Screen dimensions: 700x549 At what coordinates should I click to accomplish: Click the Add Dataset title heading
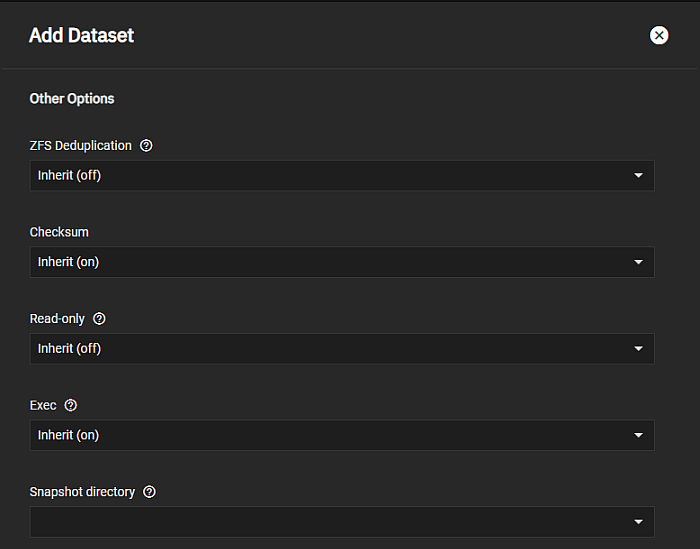(81, 35)
